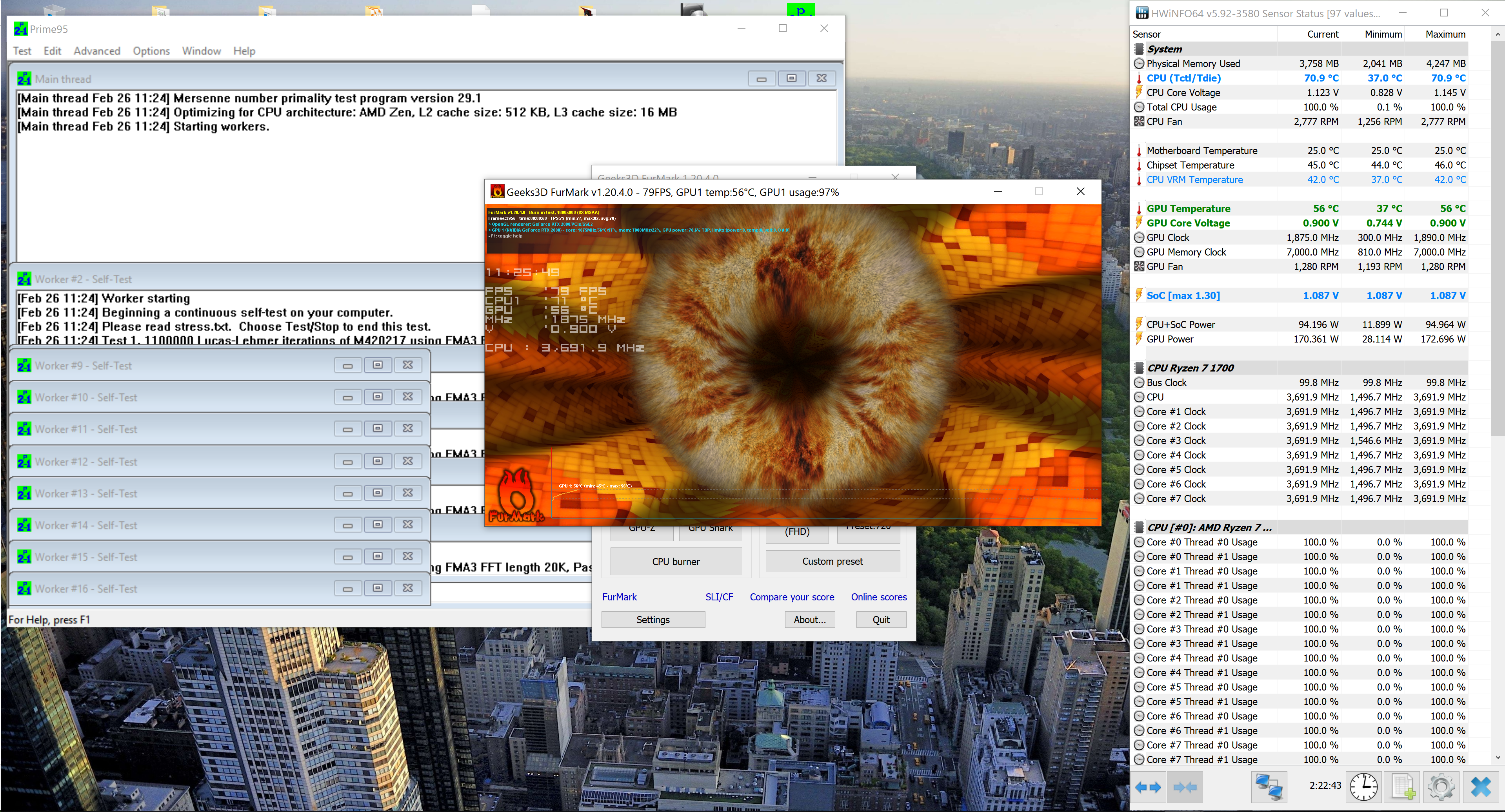The width and height of the screenshot is (1505, 812).
Task: Click the FurMark flame icon in the title bar
Action: 497,192
